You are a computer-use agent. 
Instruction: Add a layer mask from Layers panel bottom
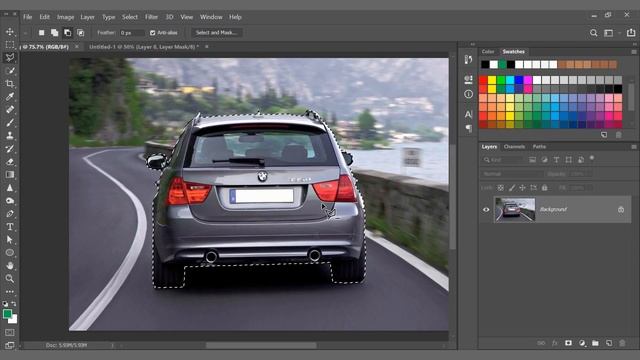(568, 343)
